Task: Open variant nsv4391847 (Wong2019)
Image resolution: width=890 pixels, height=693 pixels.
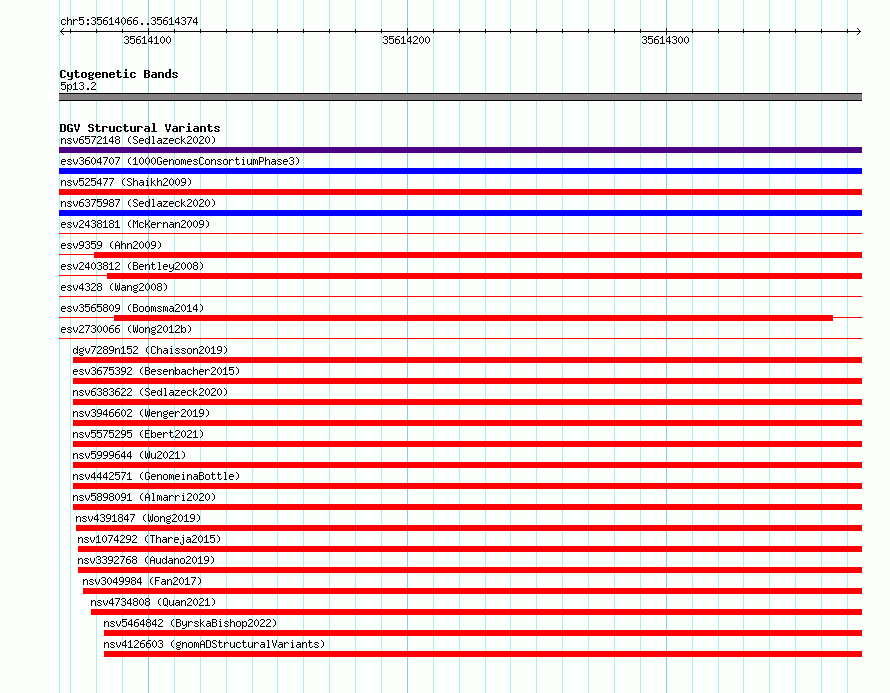Action: (138, 518)
